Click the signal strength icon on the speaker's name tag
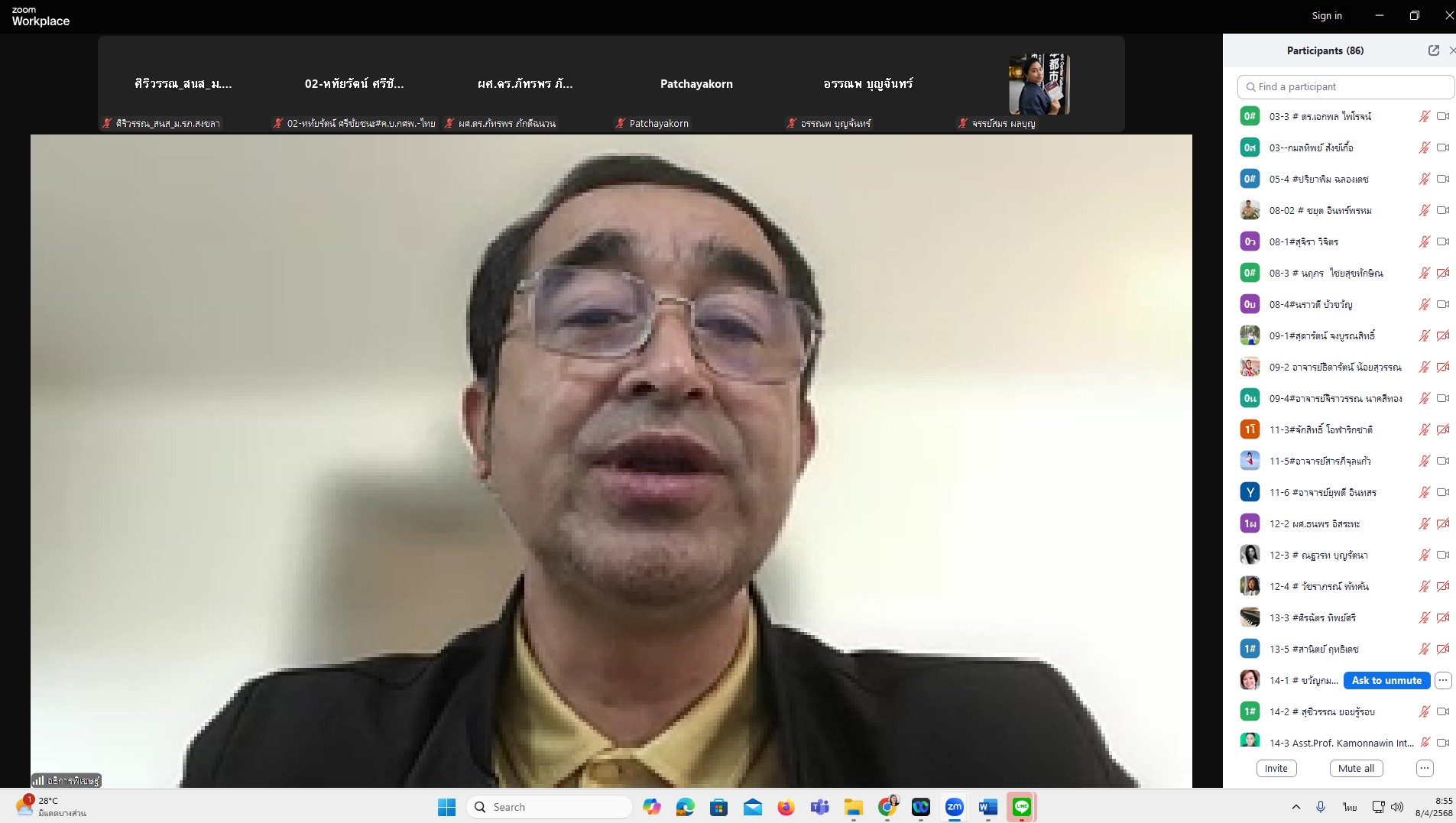 point(38,780)
